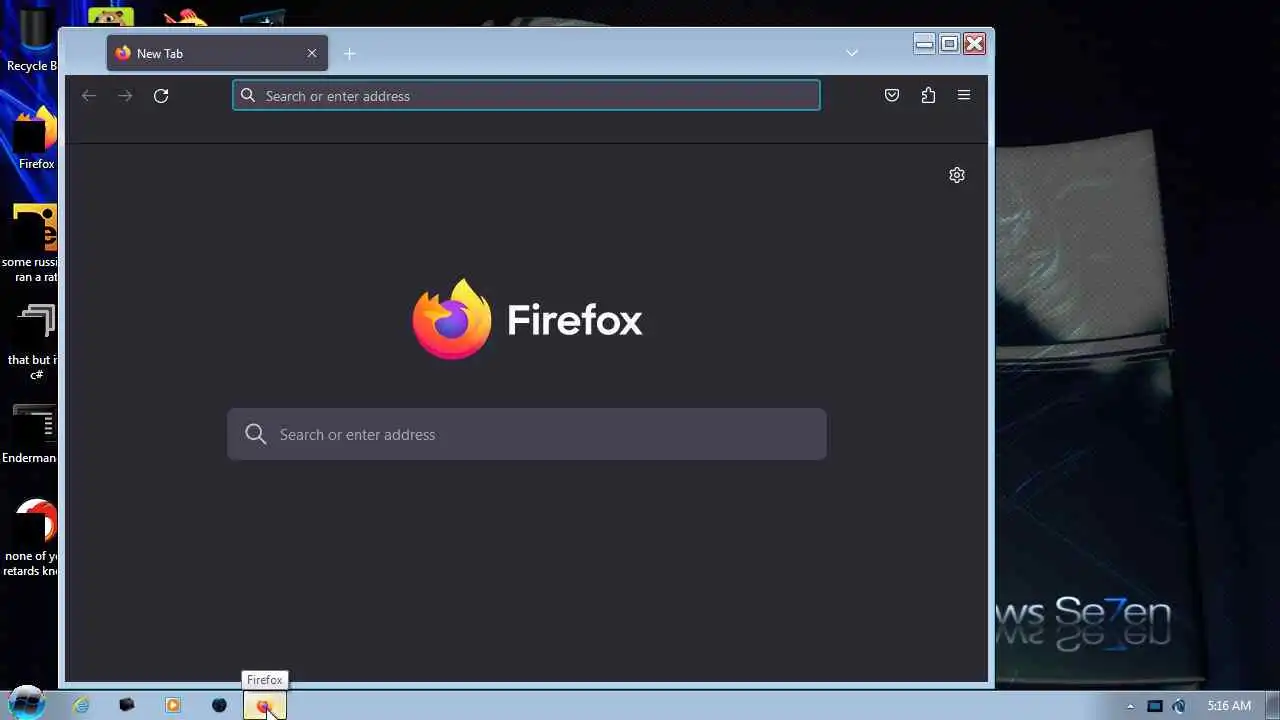Select the Enderman desktop icon
Image resolution: width=1280 pixels, height=720 pixels.
tap(31, 434)
